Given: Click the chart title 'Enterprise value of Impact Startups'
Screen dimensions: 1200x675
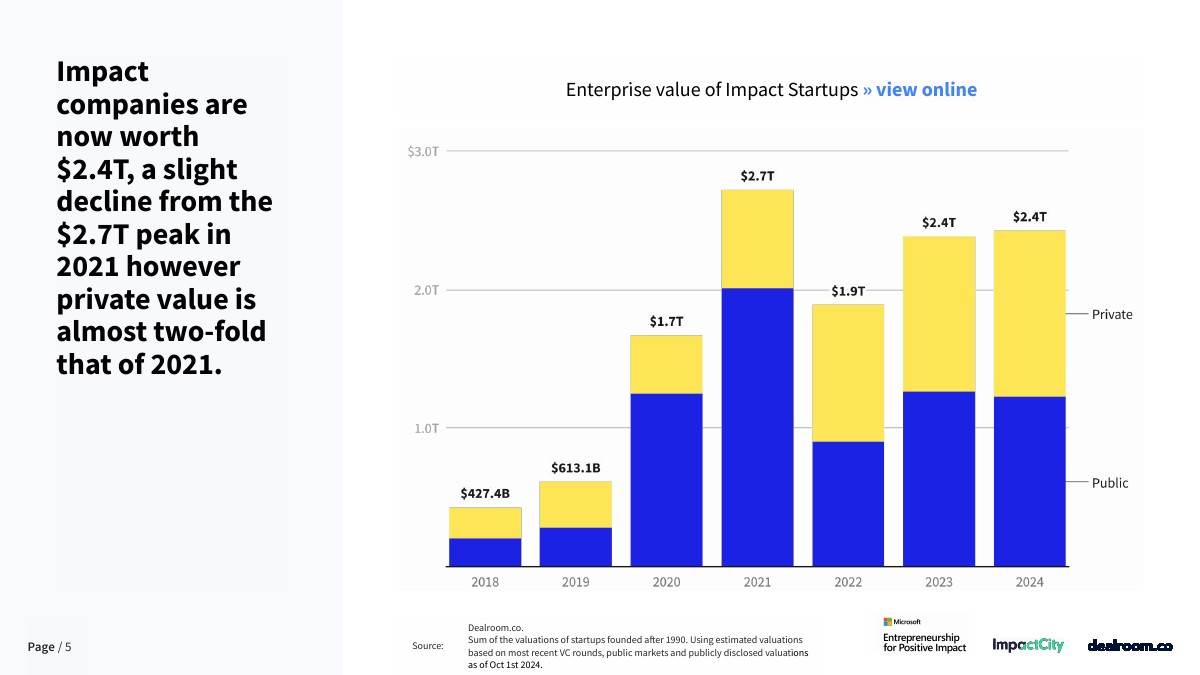Looking at the screenshot, I should coord(712,90).
